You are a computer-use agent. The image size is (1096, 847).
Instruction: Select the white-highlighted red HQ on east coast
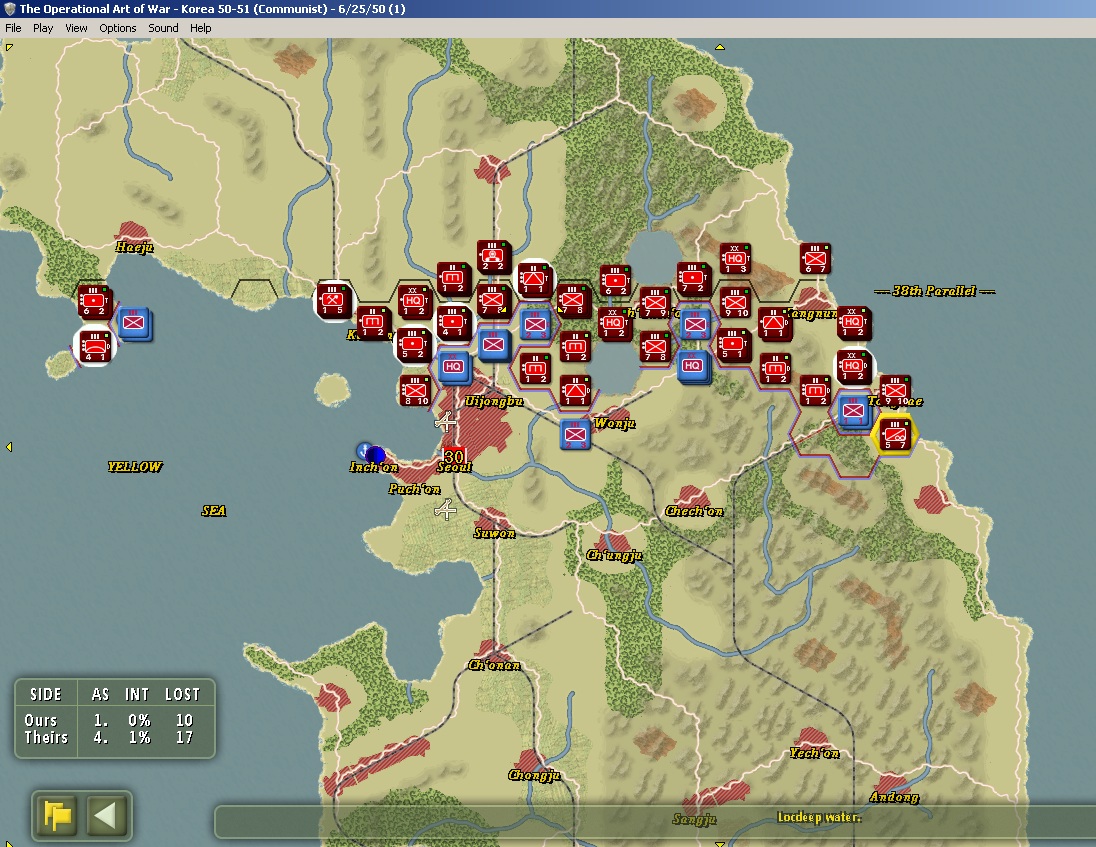pyautogui.click(x=853, y=368)
